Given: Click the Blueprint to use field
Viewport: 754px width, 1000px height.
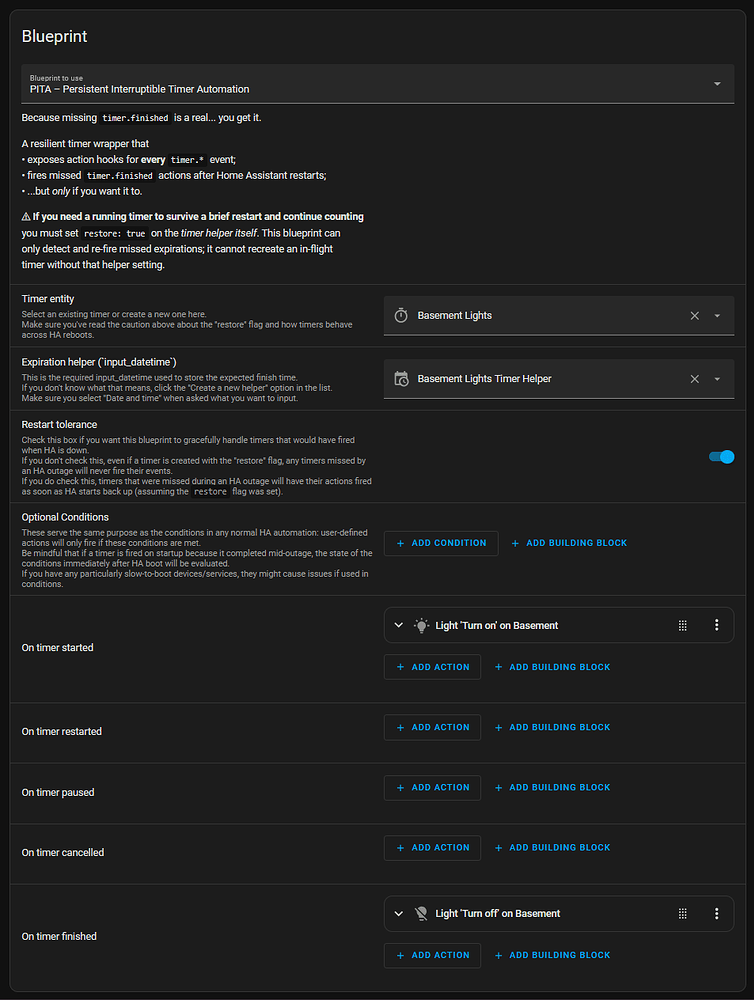Looking at the screenshot, I should (300, 84).
